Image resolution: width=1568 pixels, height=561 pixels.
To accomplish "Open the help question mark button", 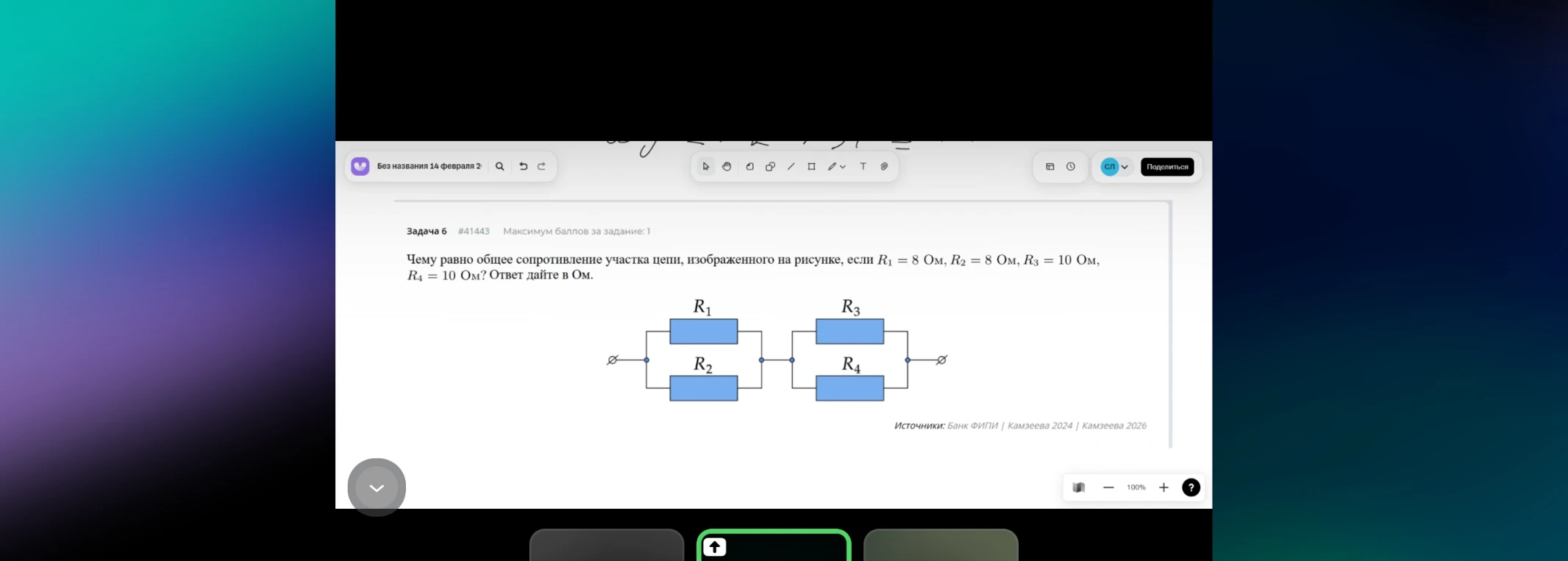I will [x=1191, y=487].
